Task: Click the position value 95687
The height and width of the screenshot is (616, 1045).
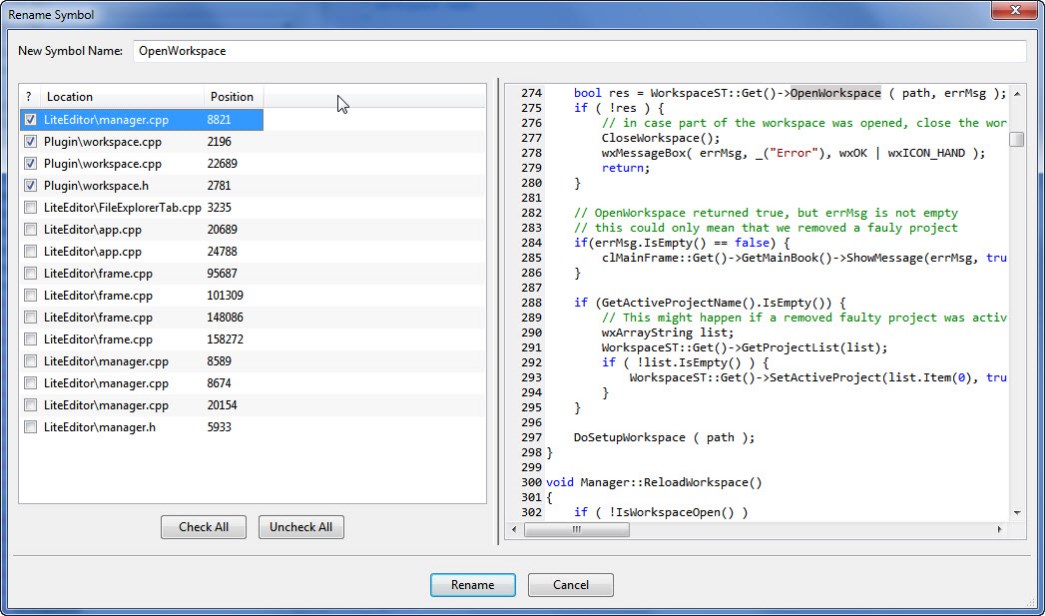Action: tap(223, 274)
